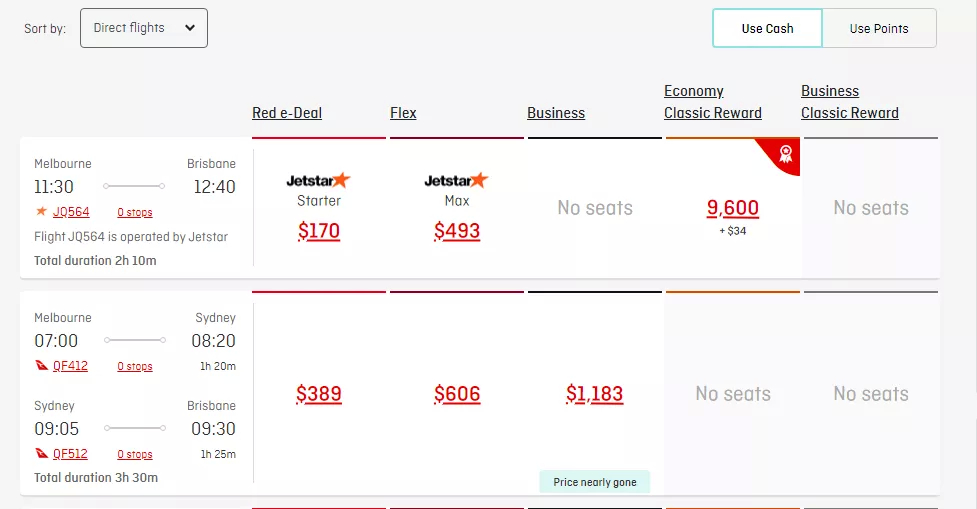Click 0 stops link for QF512
977x509 pixels.
tap(135, 454)
